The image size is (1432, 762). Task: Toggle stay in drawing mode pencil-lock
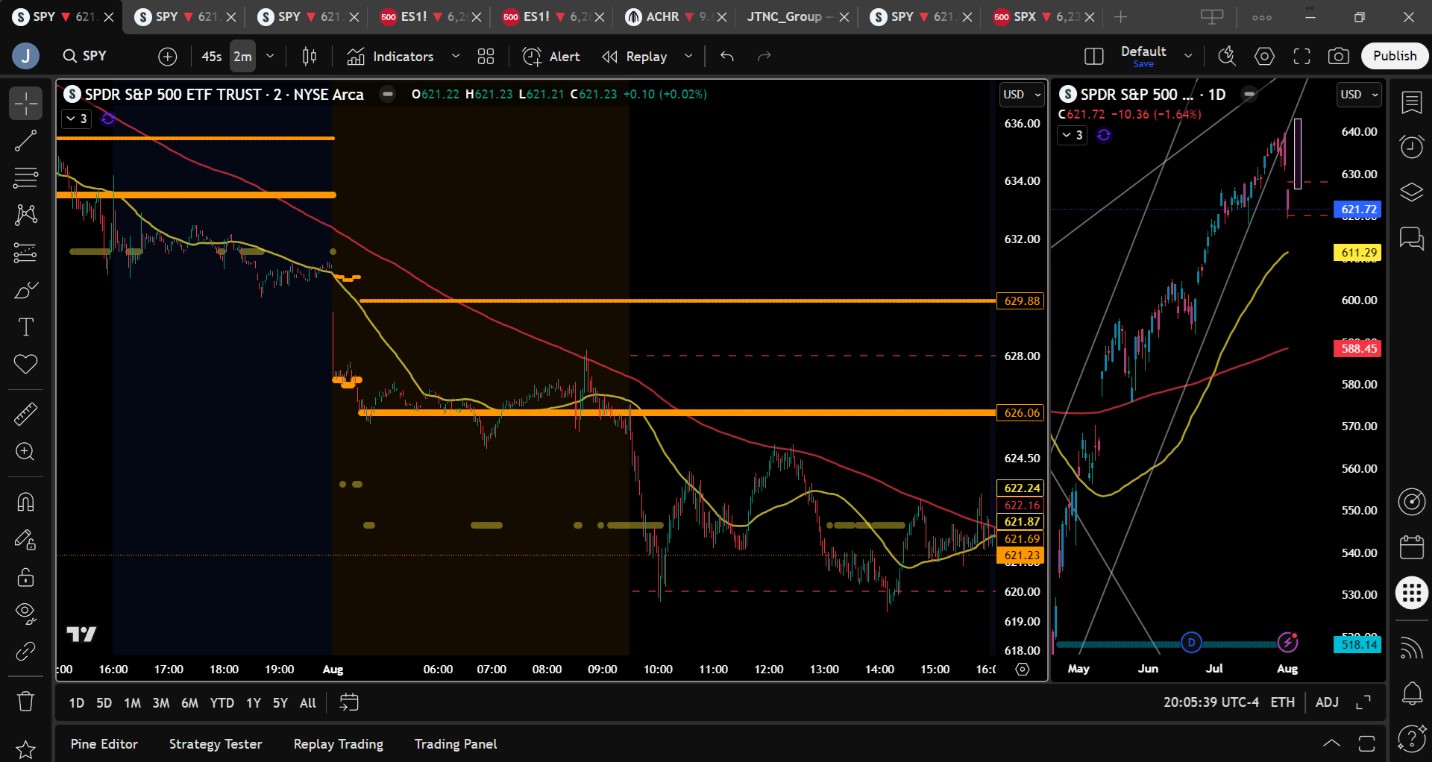26,539
